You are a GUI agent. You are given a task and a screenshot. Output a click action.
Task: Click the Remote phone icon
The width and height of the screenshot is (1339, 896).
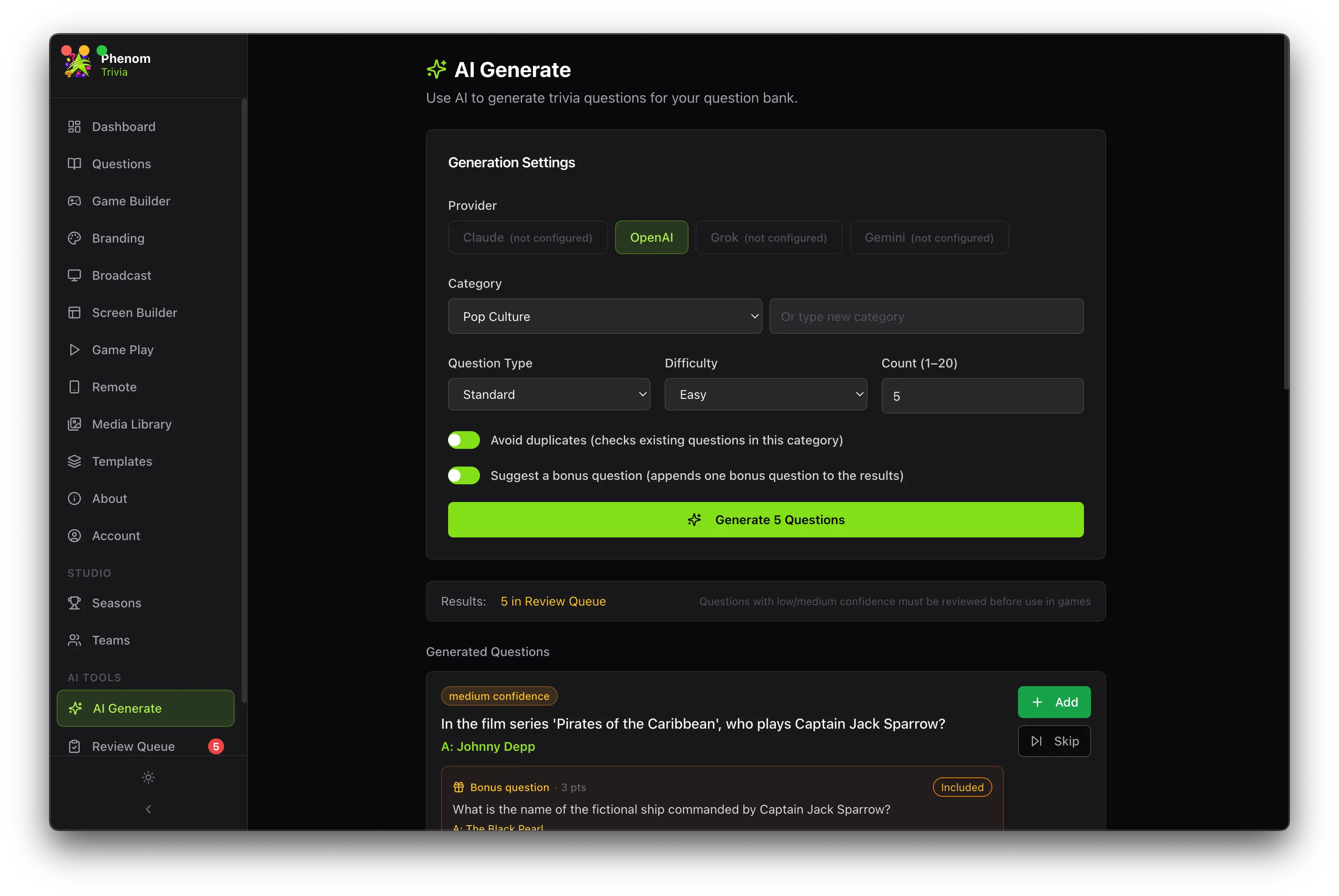[74, 386]
